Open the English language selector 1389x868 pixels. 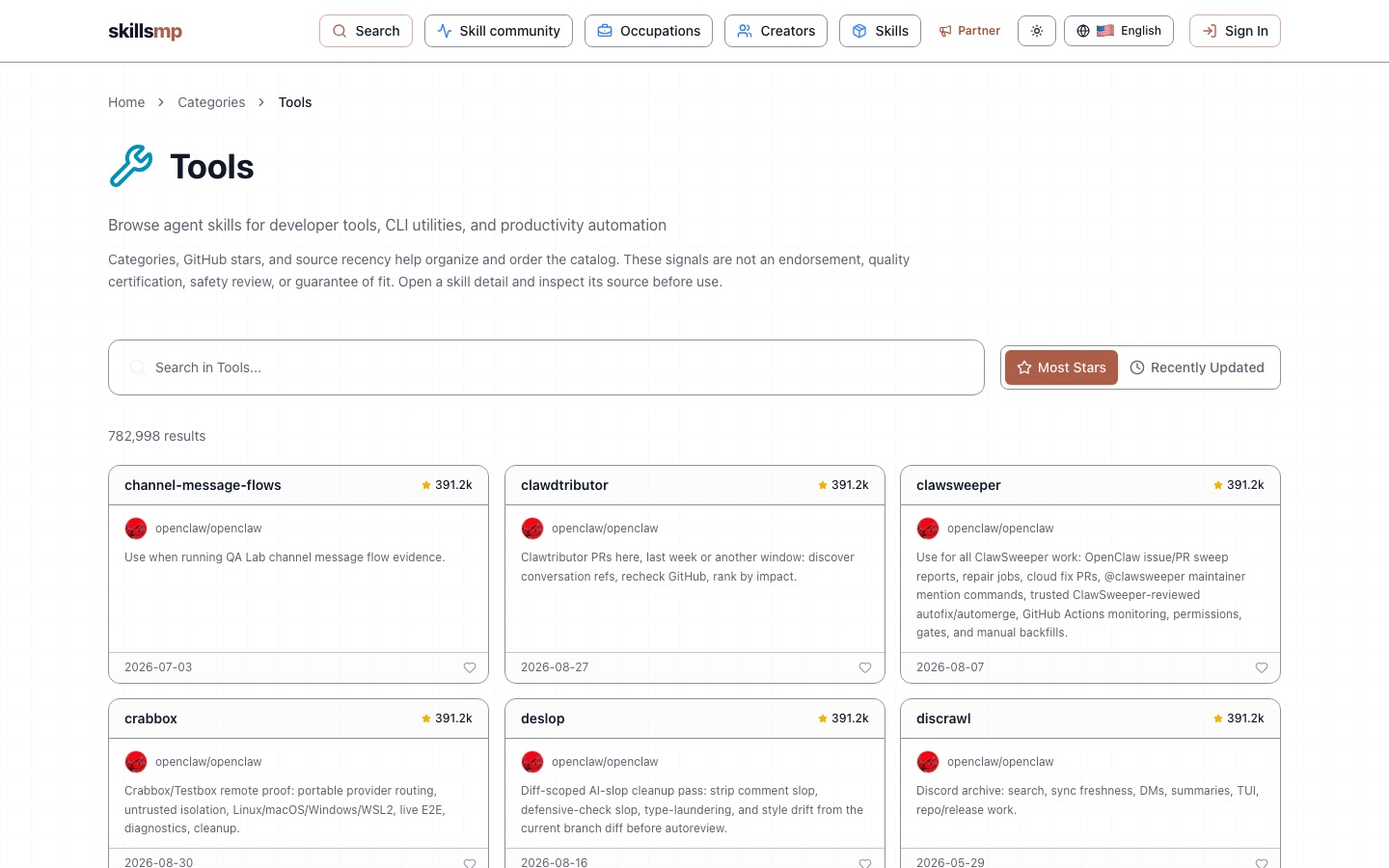coord(1119,31)
